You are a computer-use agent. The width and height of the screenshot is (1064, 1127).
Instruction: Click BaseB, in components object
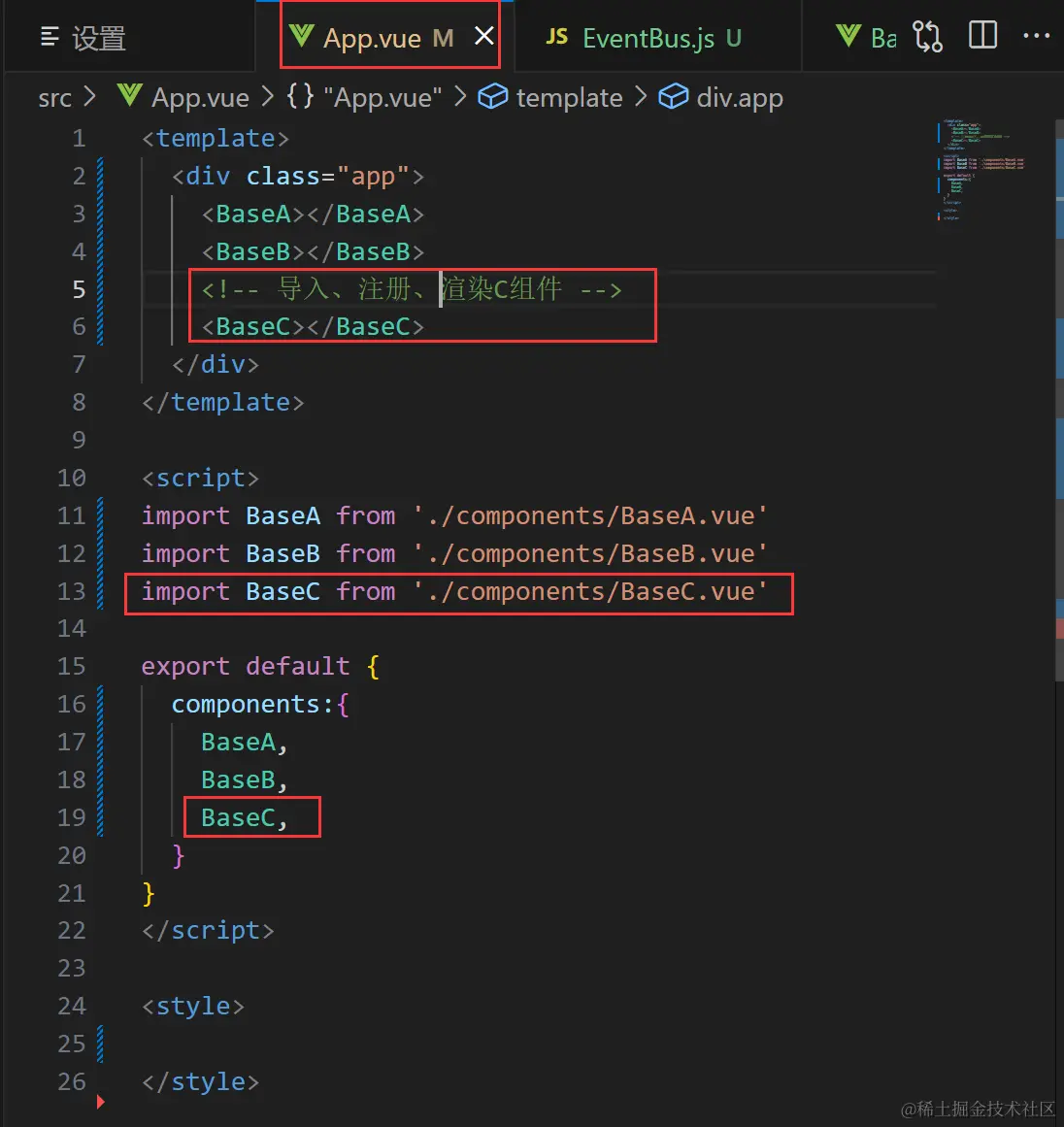point(245,779)
